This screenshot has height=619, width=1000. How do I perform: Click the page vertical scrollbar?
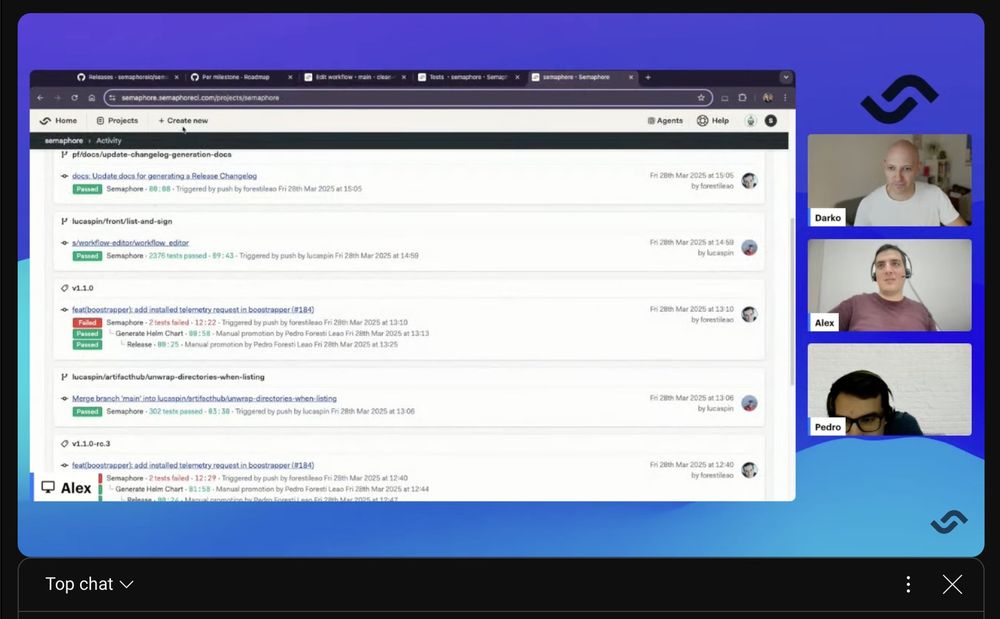(791, 301)
